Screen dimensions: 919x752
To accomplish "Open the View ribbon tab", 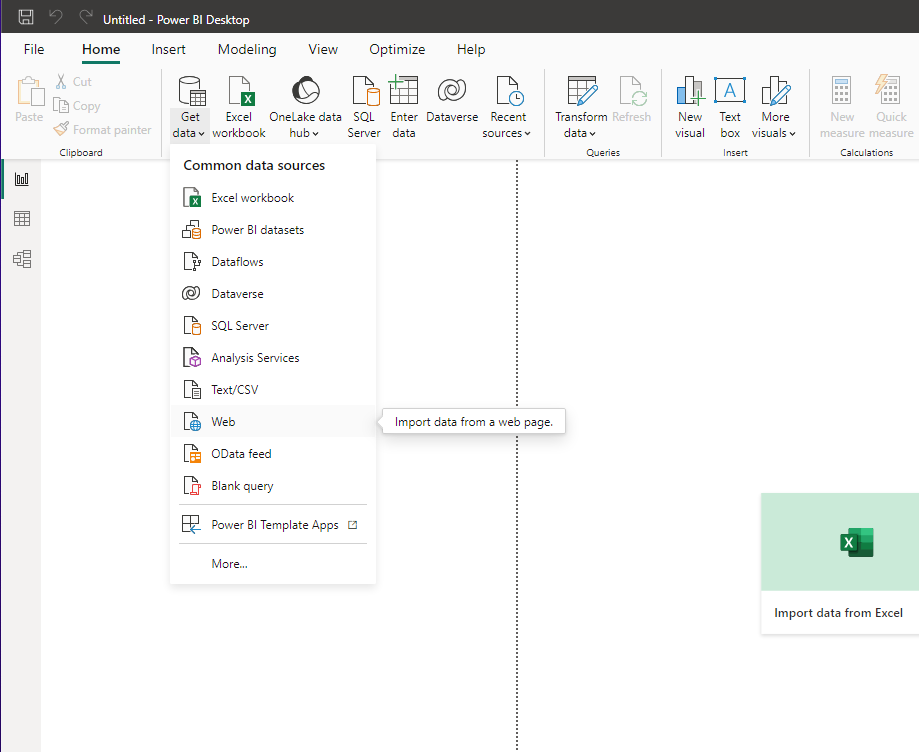I will [x=323, y=49].
